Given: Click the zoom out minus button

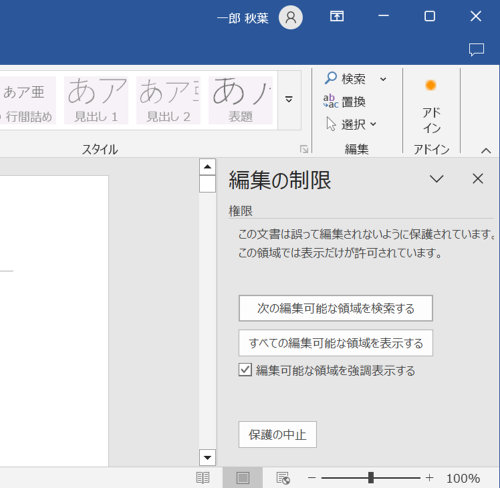Looking at the screenshot, I should pos(312,478).
